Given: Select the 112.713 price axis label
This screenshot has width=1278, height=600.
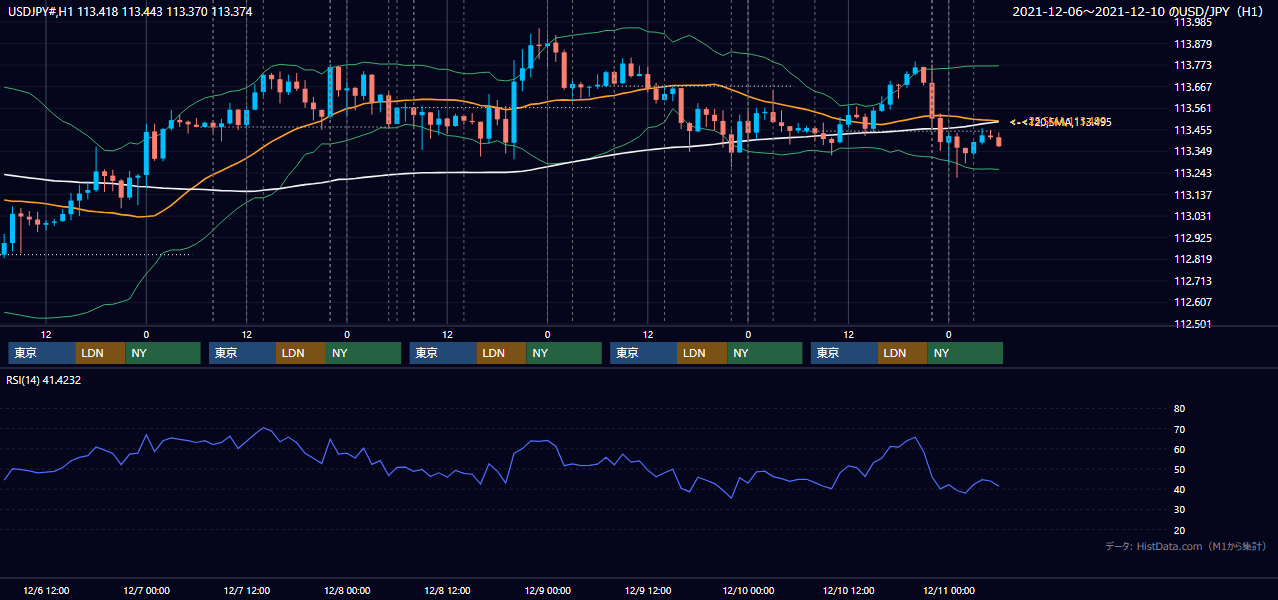Looking at the screenshot, I should click(1193, 281).
